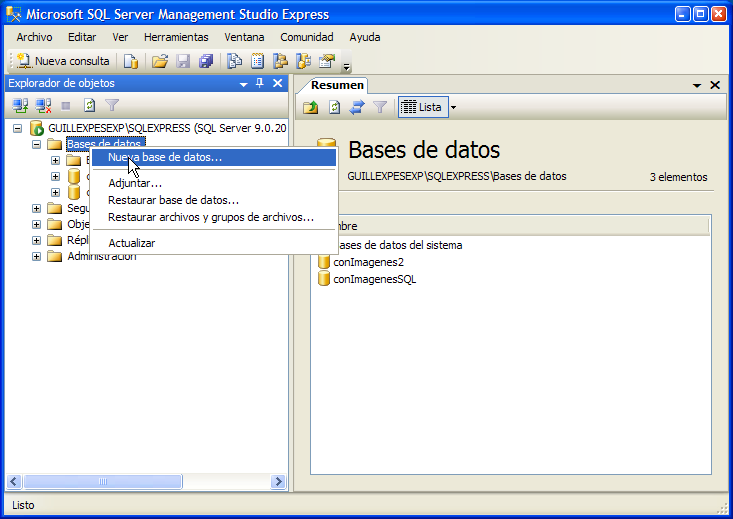
Task: Choose Adjuntar from the context menu
Action: click(214, 183)
